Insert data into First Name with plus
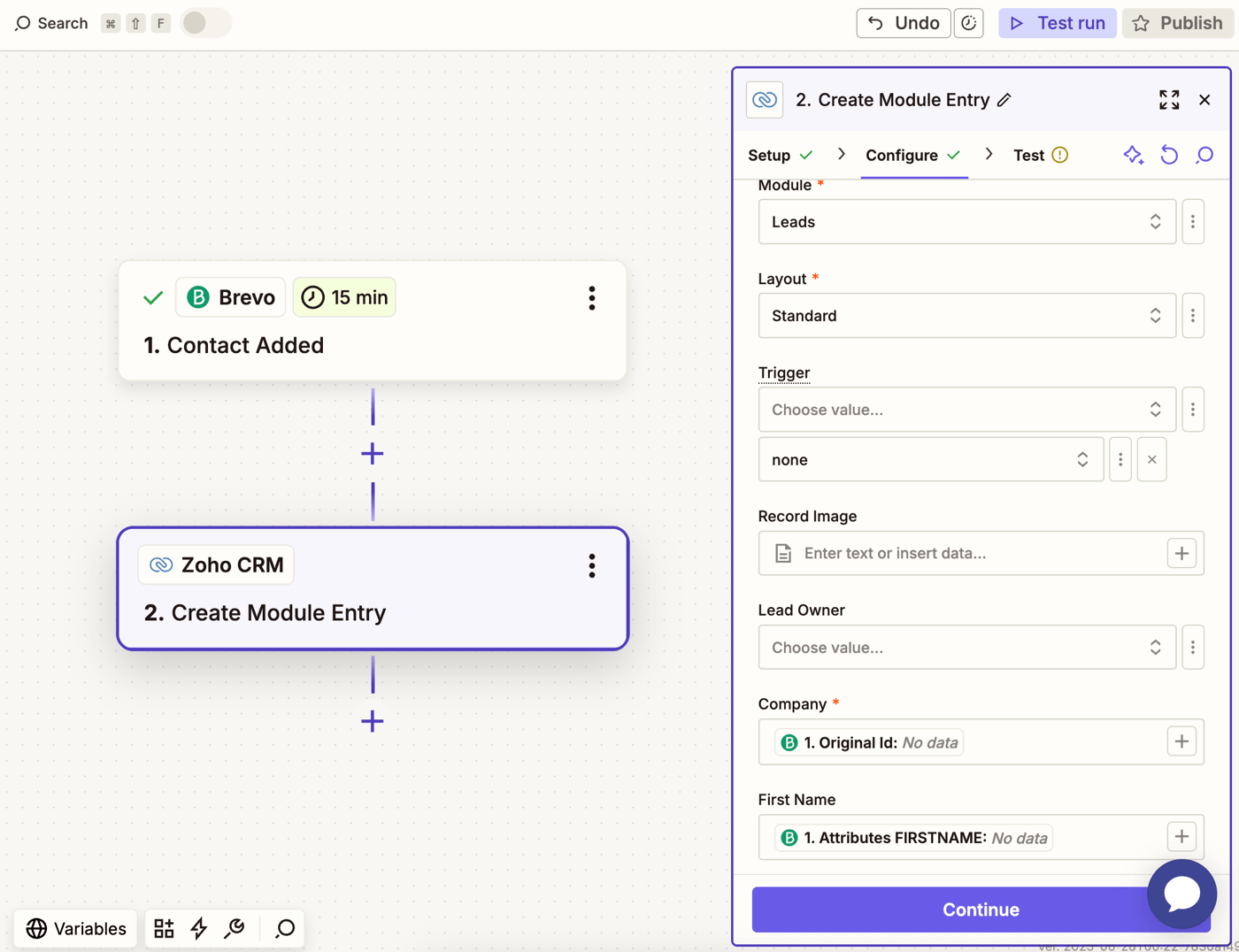 point(1181,837)
